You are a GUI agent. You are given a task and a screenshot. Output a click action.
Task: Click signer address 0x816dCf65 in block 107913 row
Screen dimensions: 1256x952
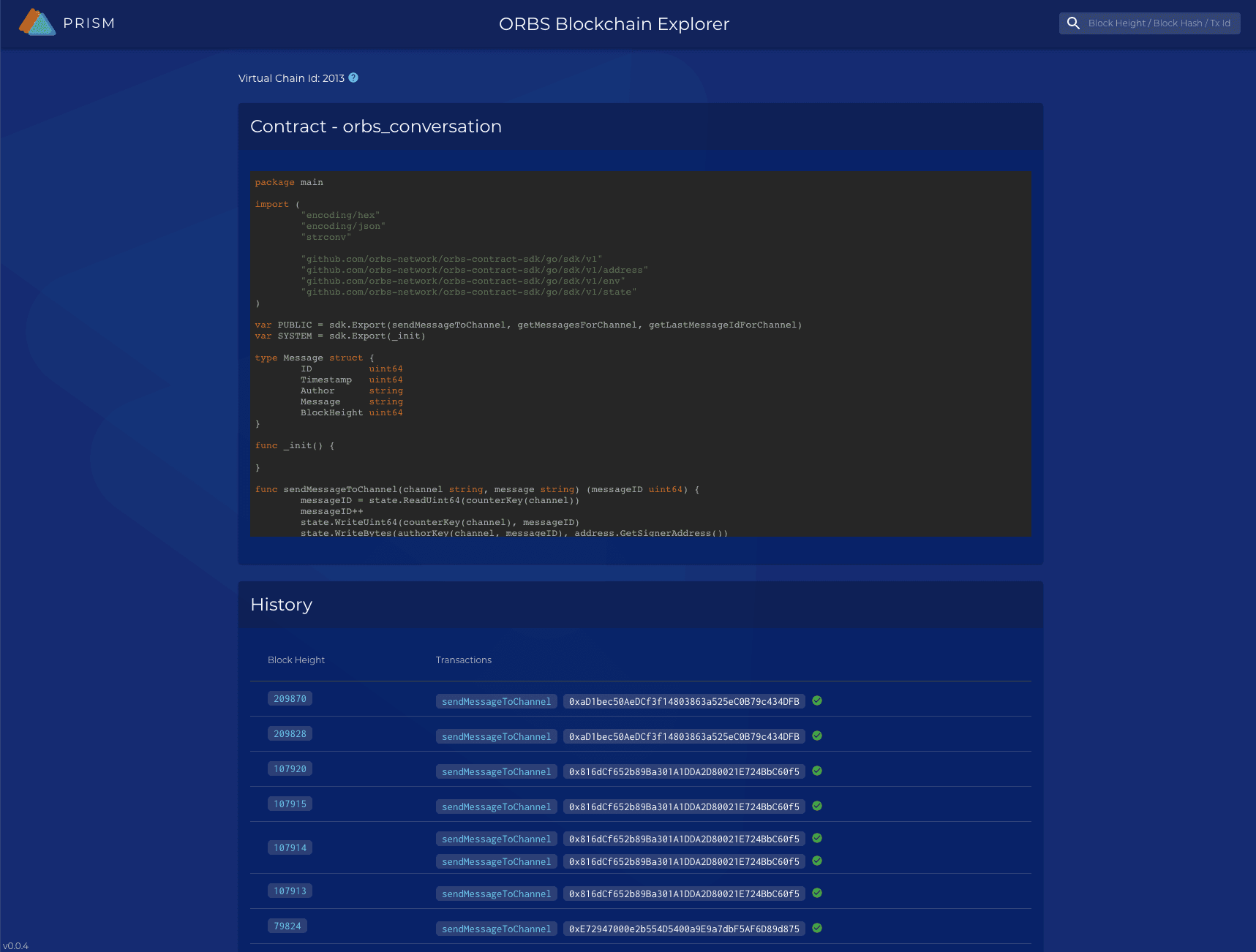coord(684,894)
